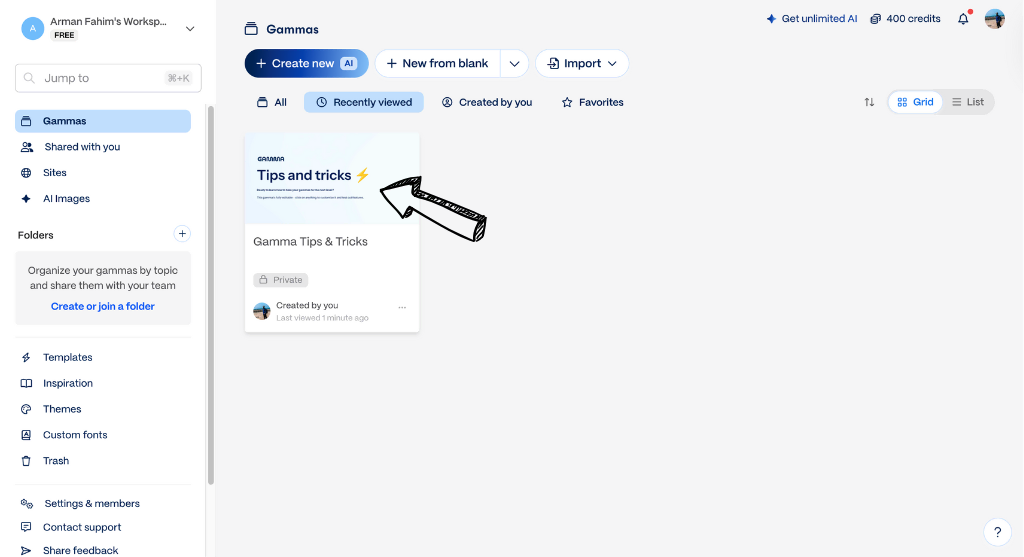Open the Tips and tricks thumbnail

(332, 179)
